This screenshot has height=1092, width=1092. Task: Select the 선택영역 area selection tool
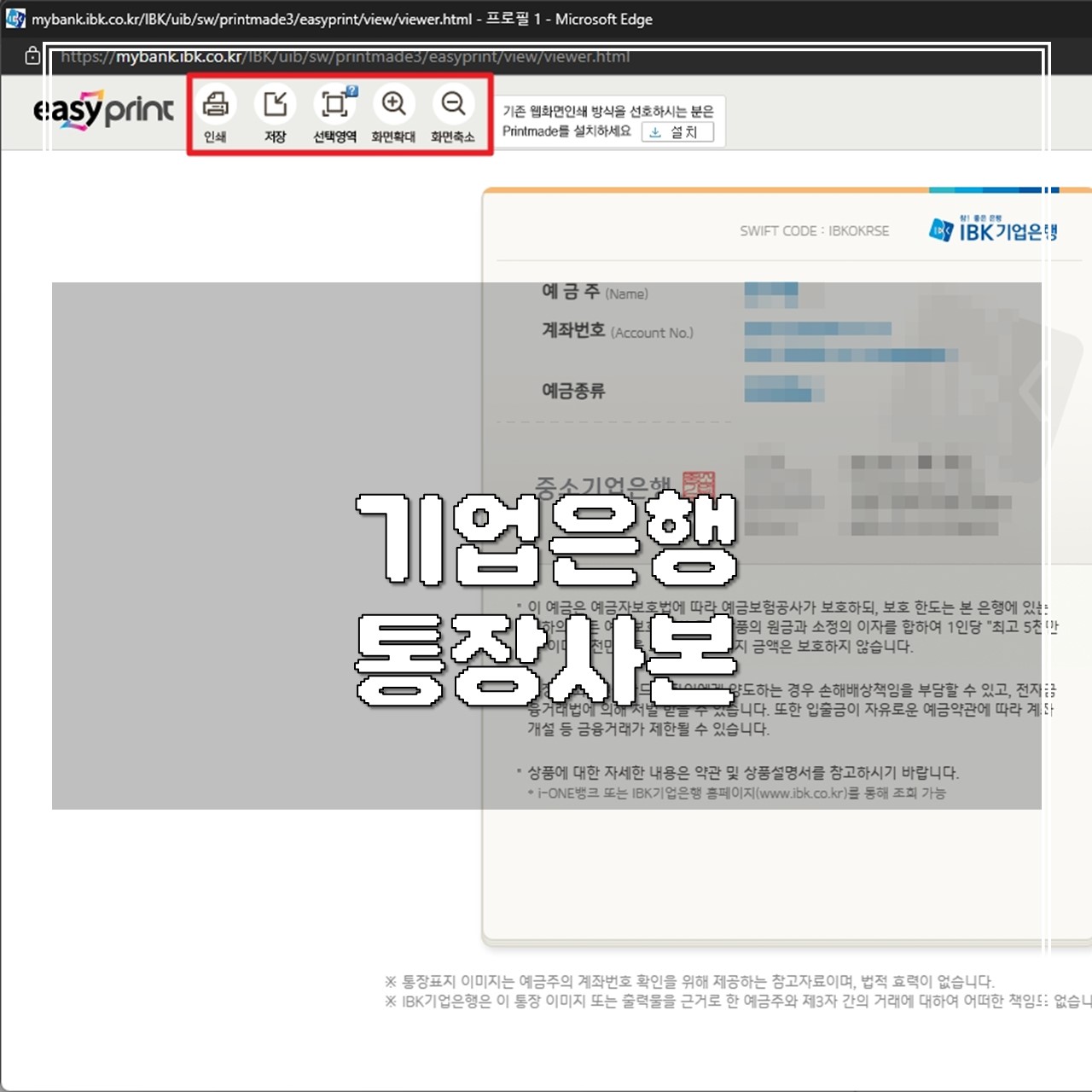334,105
